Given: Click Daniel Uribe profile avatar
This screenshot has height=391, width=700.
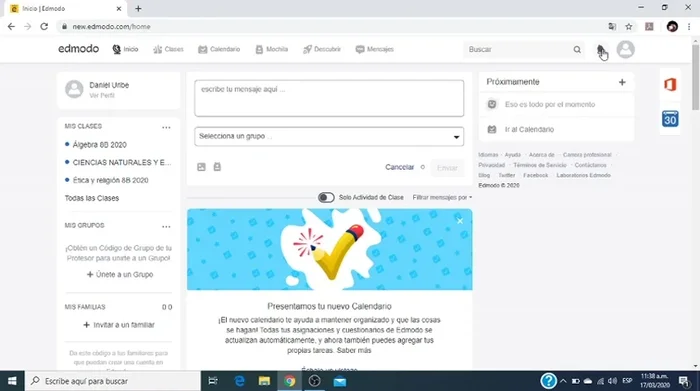Looking at the screenshot, I should pyautogui.click(x=74, y=89).
